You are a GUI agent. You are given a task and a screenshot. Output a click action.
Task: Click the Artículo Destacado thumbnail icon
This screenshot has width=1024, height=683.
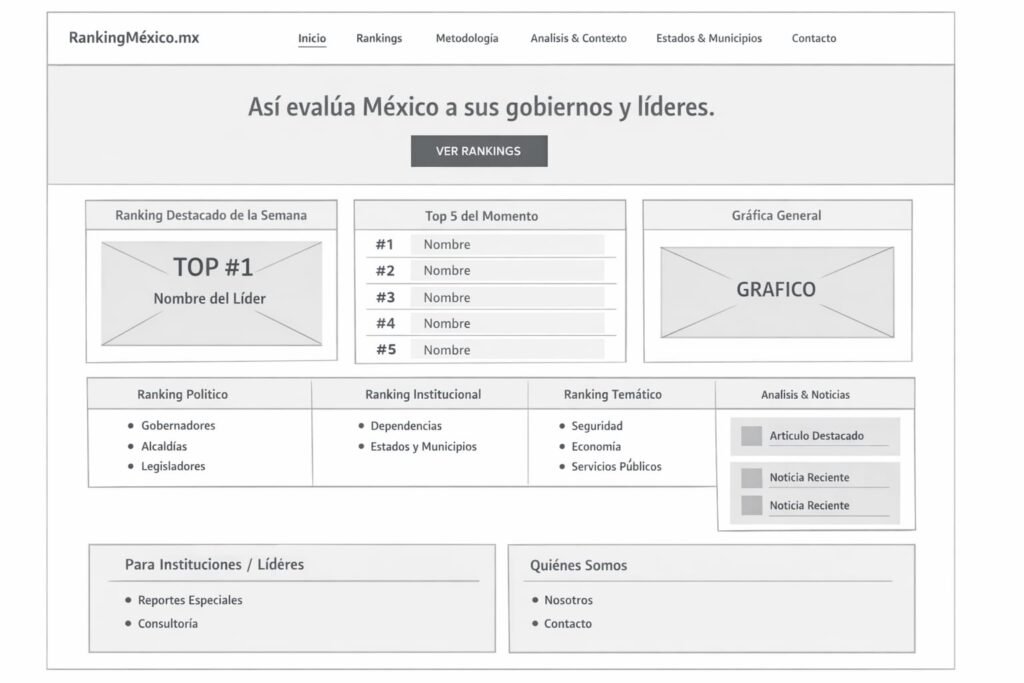pos(751,436)
